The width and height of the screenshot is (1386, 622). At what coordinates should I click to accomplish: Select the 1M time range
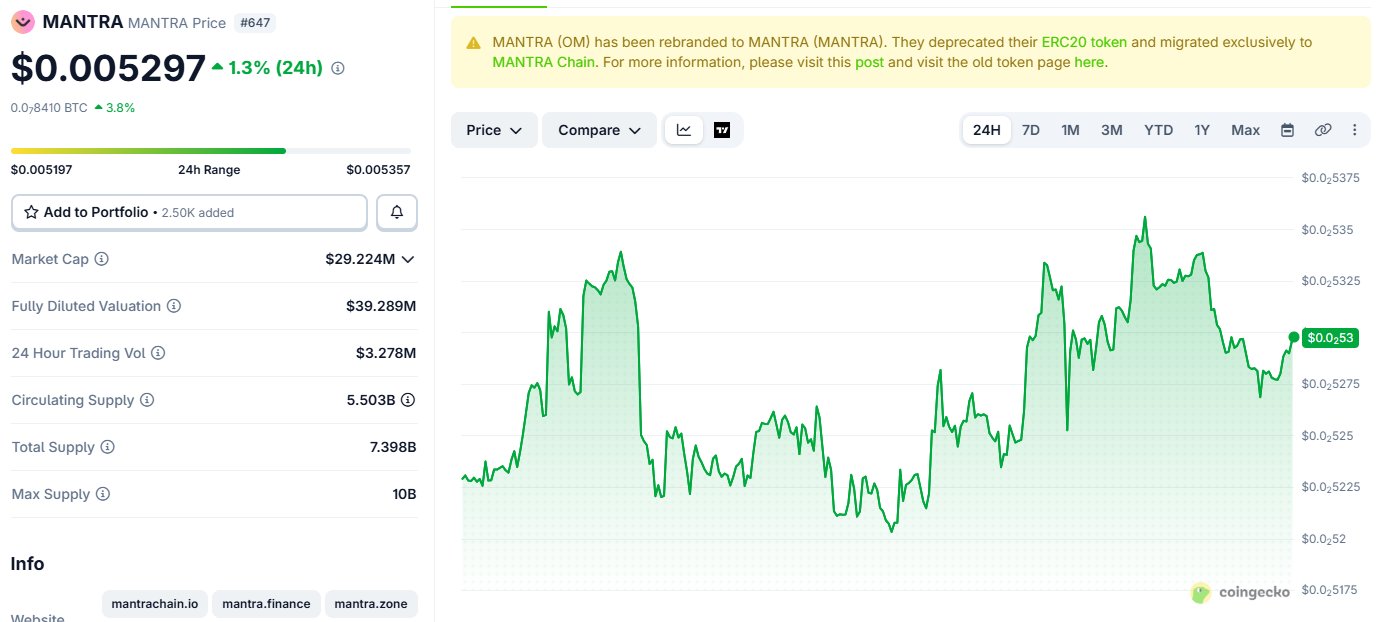click(1070, 130)
